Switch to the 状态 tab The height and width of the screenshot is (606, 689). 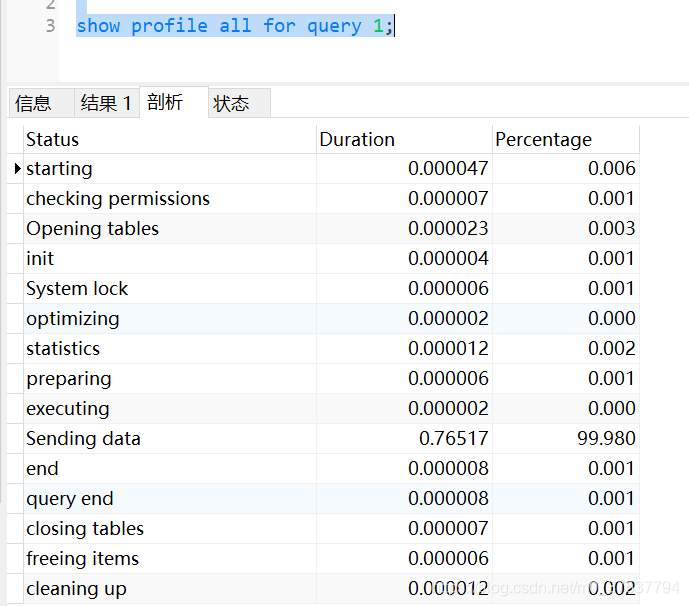239,103
